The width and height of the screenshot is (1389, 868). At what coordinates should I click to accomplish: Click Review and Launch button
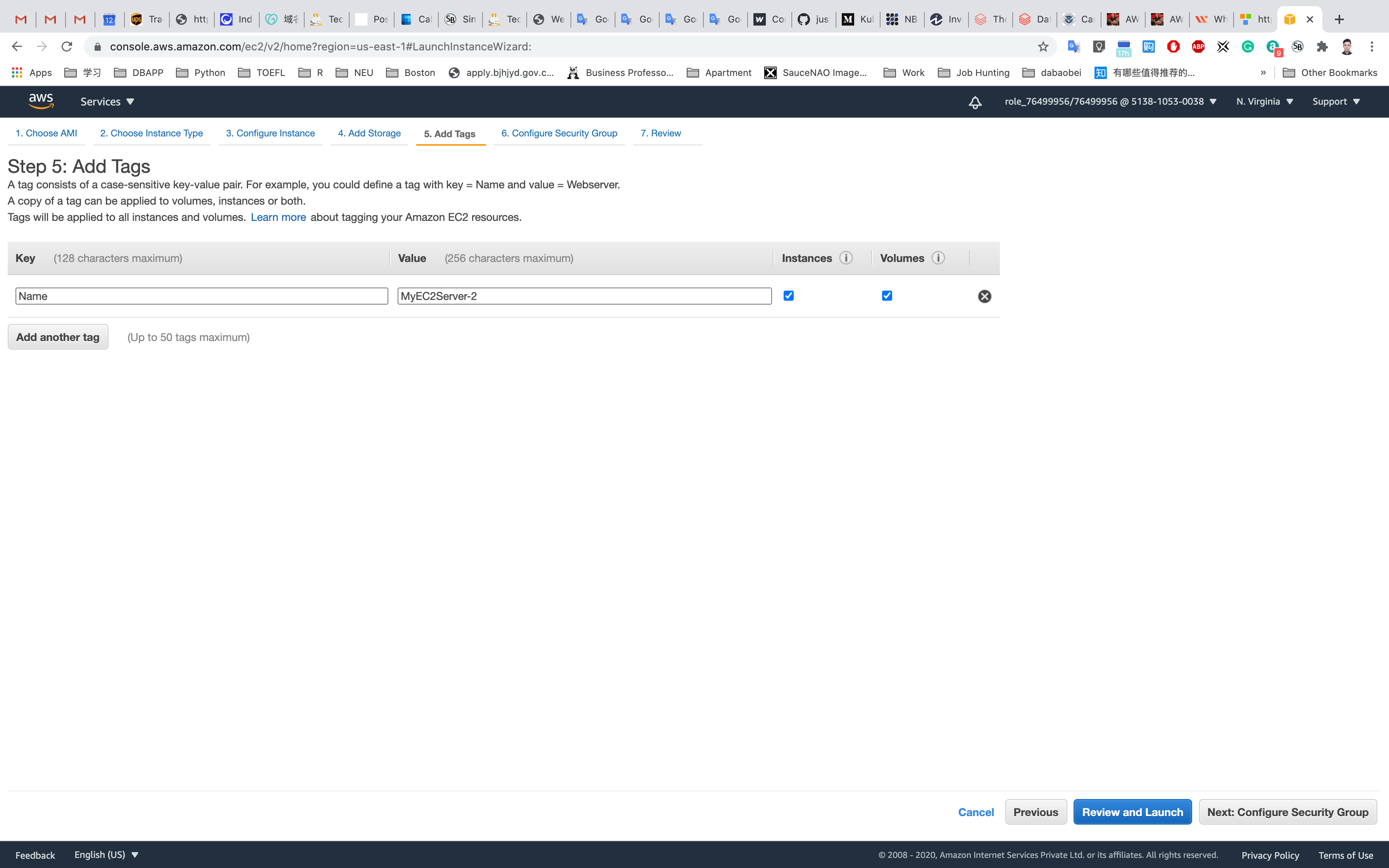(x=1132, y=812)
